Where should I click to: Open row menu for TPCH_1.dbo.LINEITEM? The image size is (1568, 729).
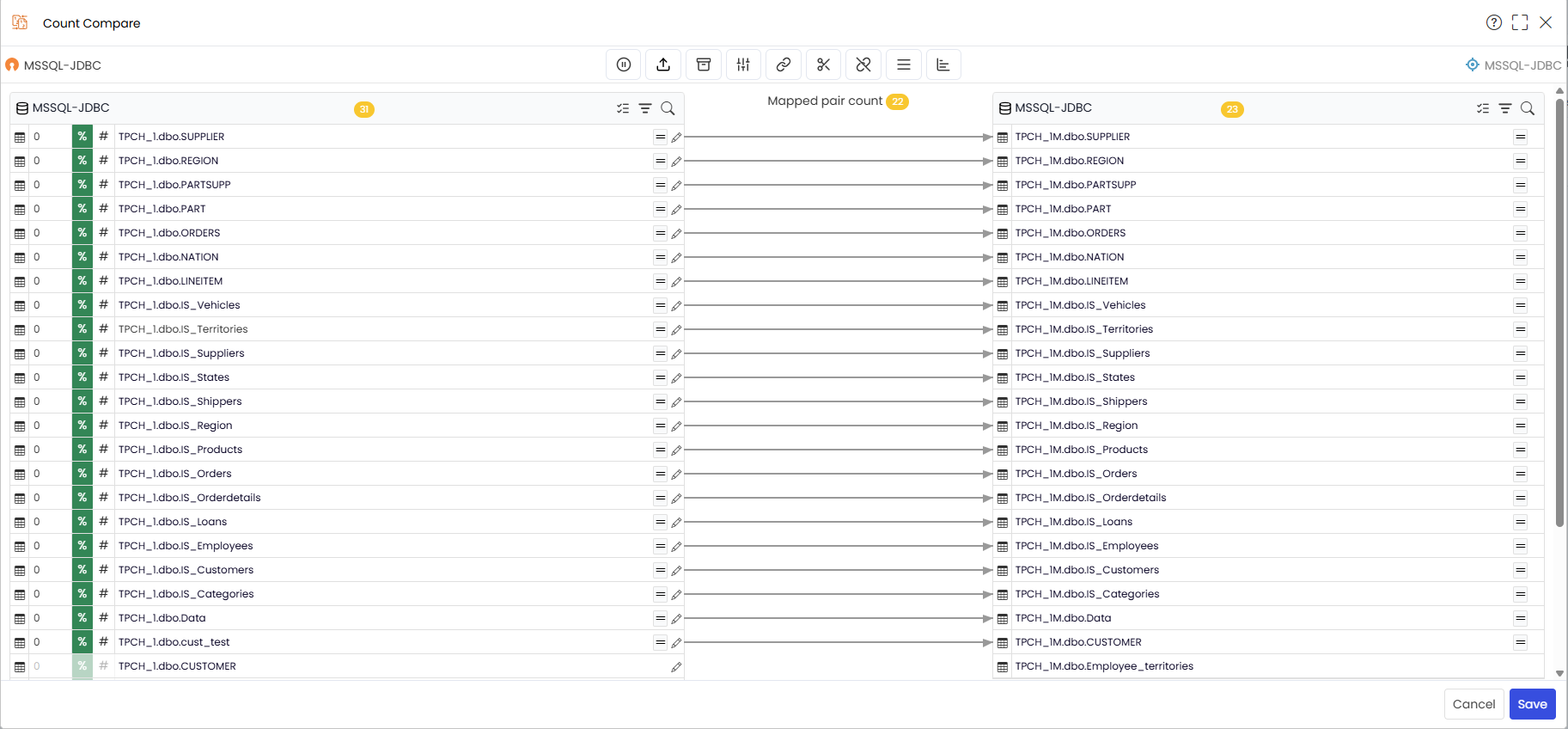(x=660, y=281)
